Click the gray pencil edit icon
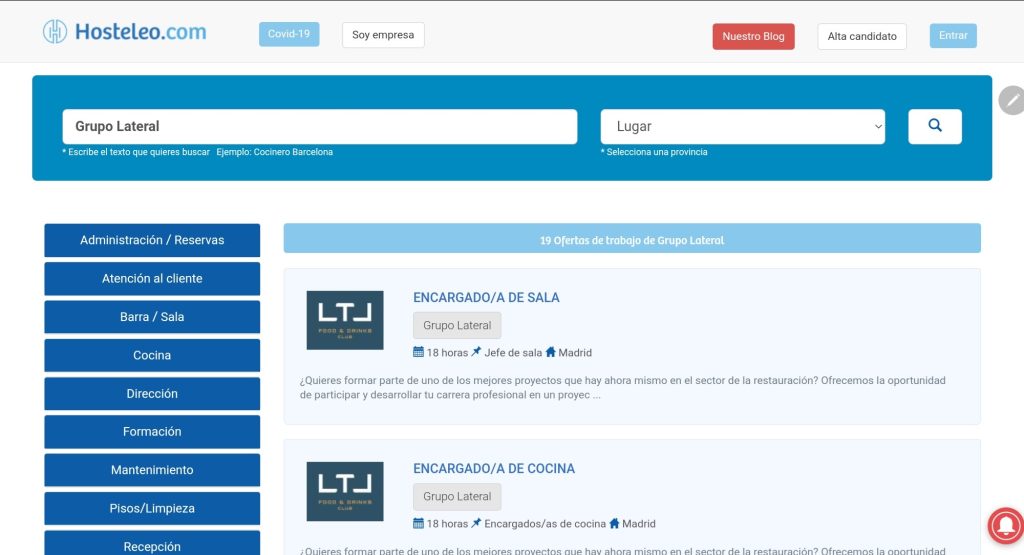Image resolution: width=1024 pixels, height=555 pixels. (x=1012, y=101)
